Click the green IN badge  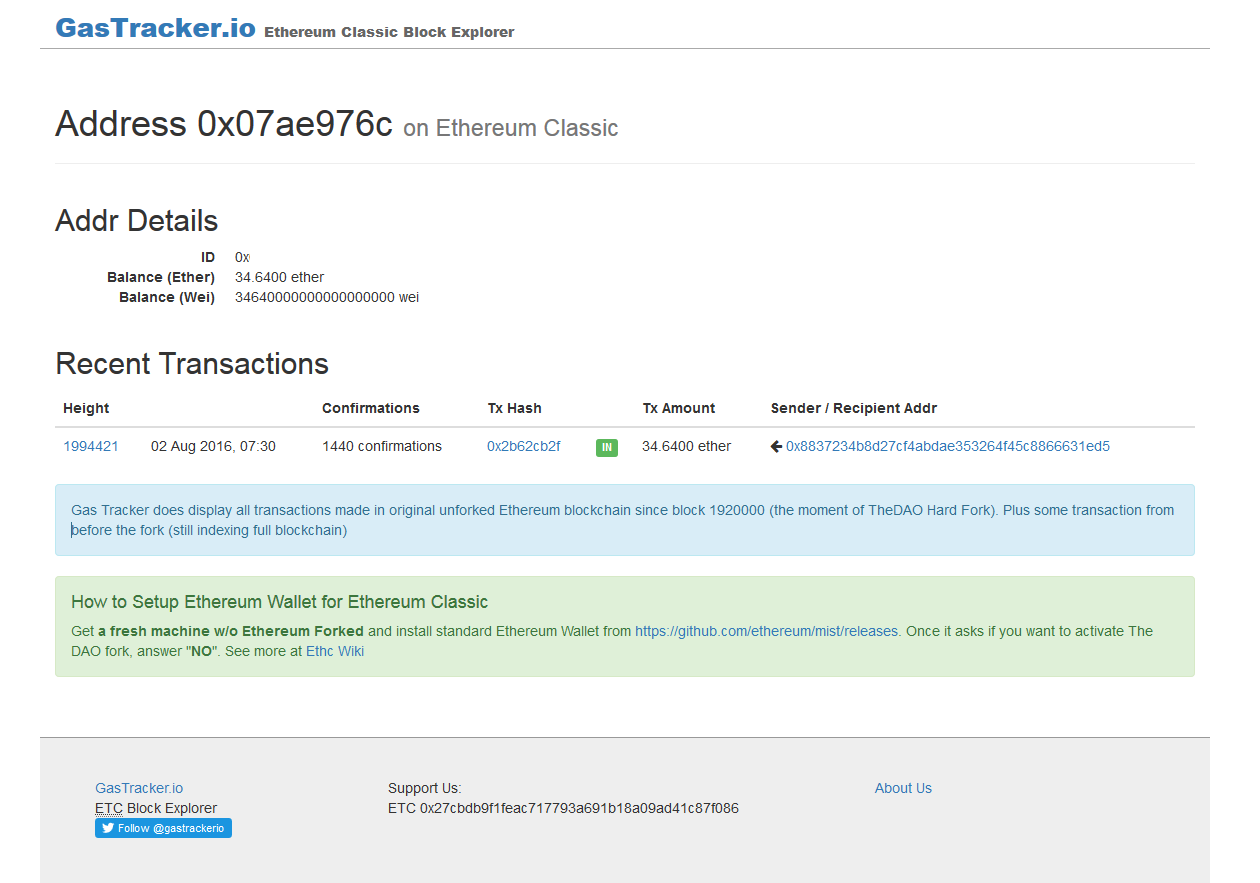(607, 447)
